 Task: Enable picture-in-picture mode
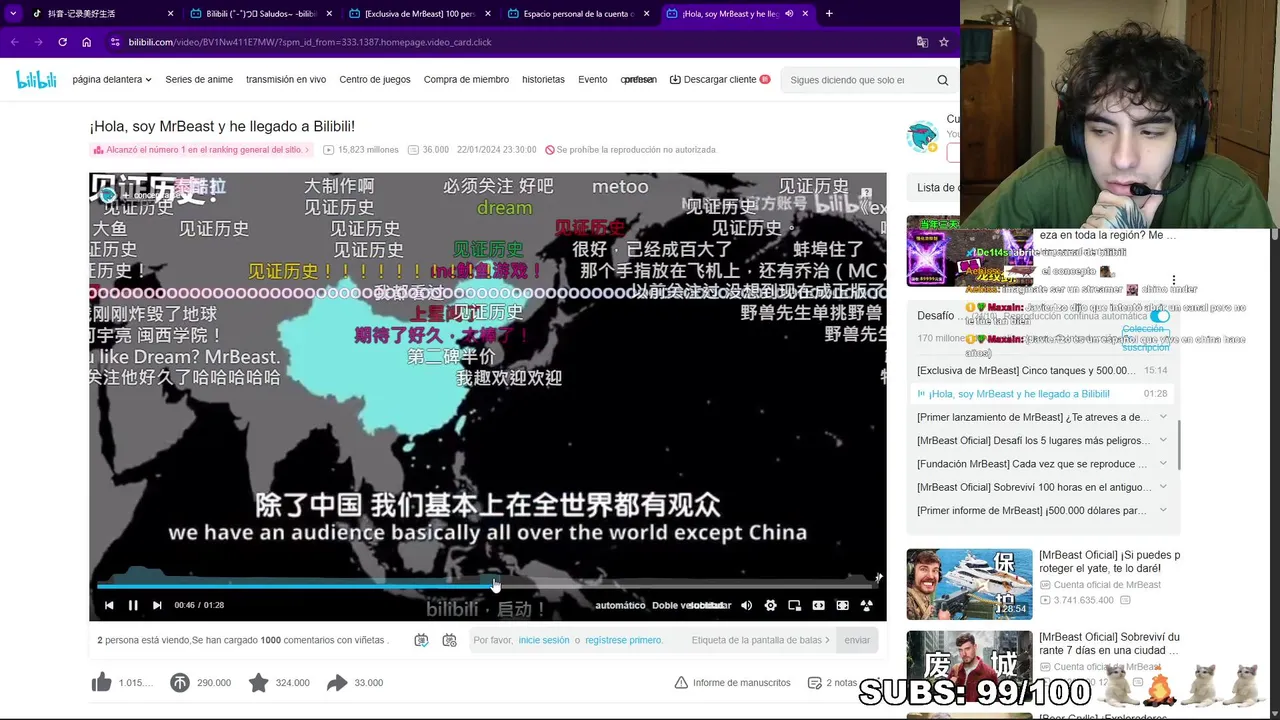(794, 605)
